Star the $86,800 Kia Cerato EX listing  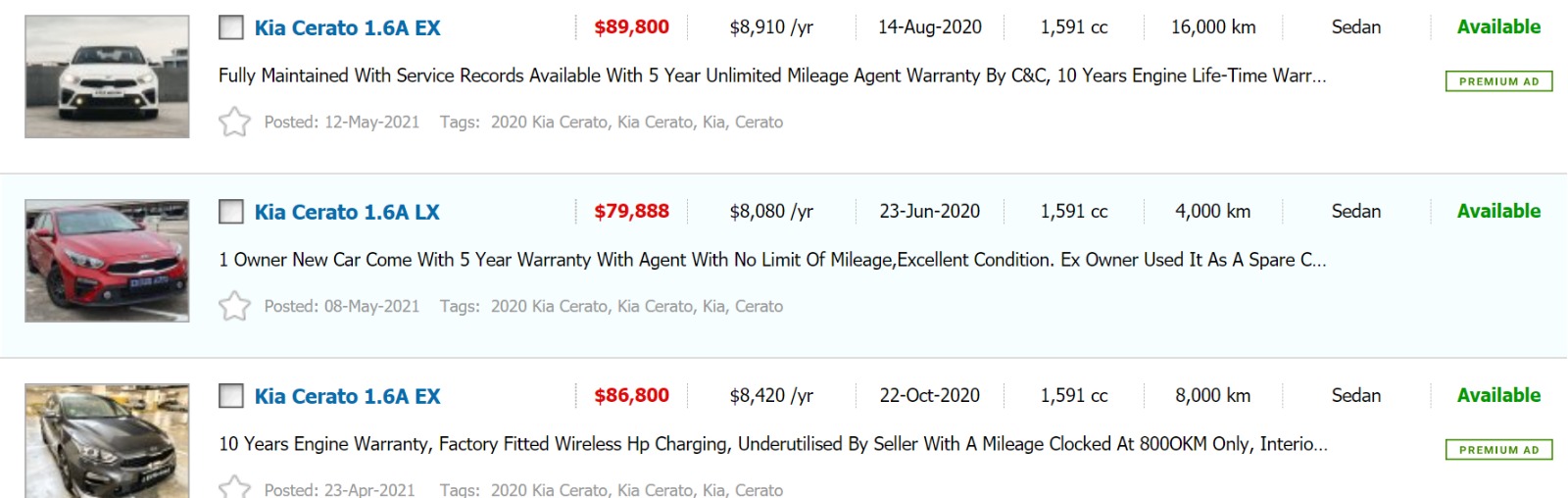(x=234, y=487)
